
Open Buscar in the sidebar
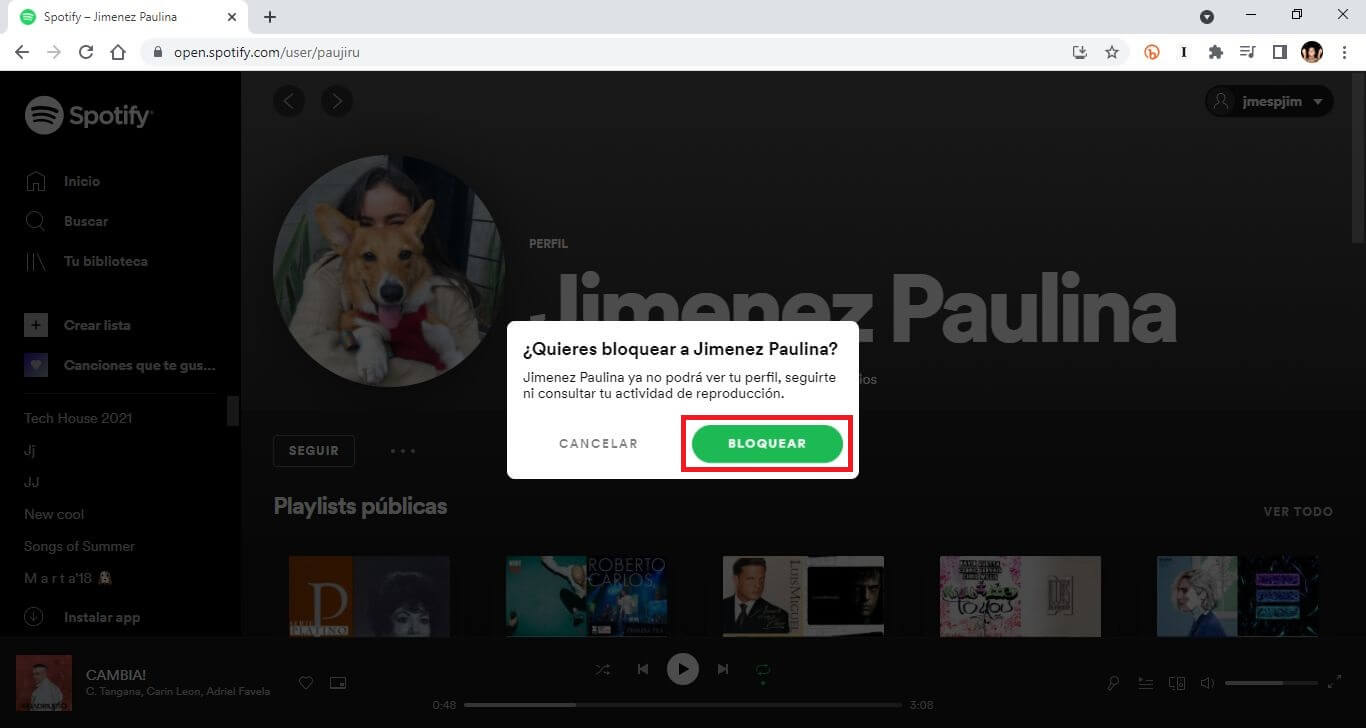tap(66, 221)
